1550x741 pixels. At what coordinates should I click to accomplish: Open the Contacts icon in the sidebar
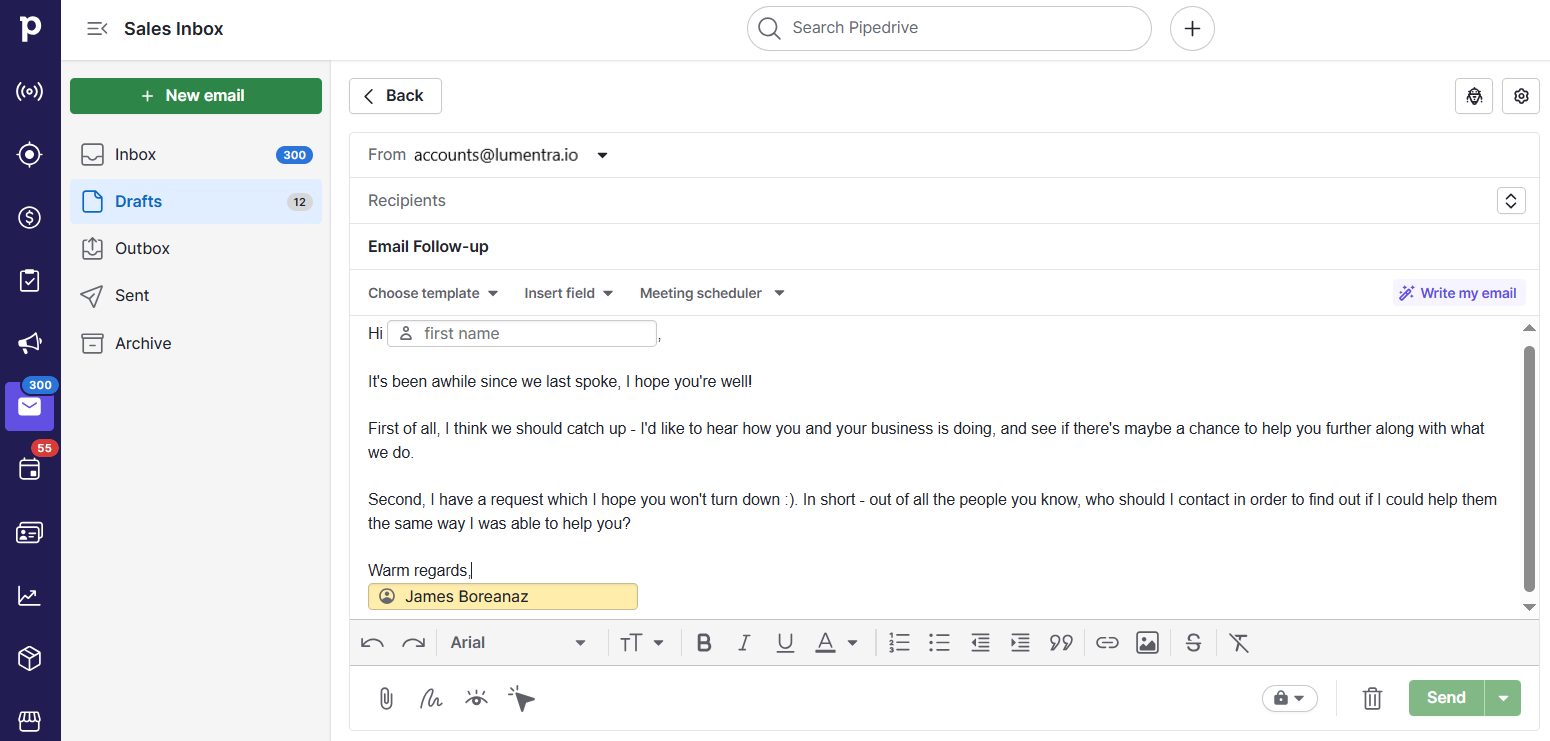tap(30, 532)
